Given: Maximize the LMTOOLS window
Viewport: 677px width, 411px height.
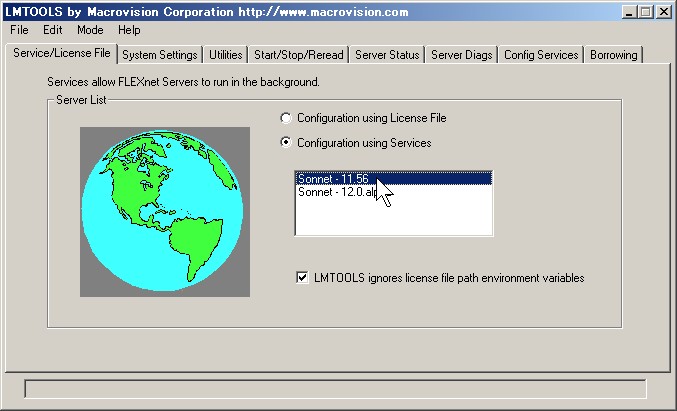Looking at the screenshot, I should 645,12.
